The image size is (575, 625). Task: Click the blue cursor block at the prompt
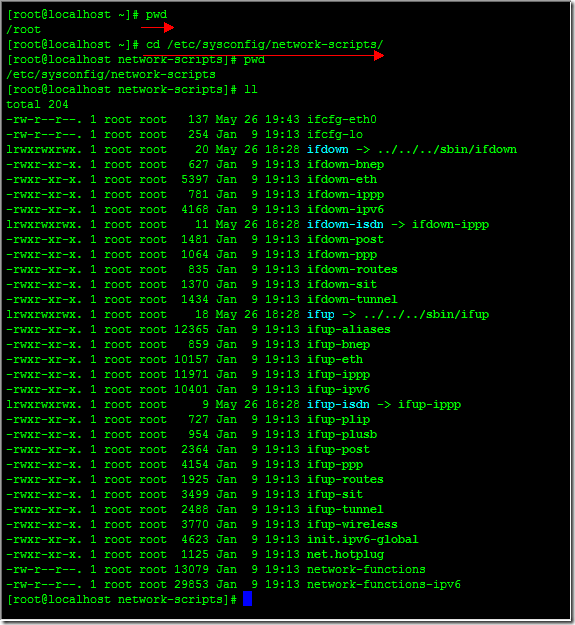click(x=247, y=599)
